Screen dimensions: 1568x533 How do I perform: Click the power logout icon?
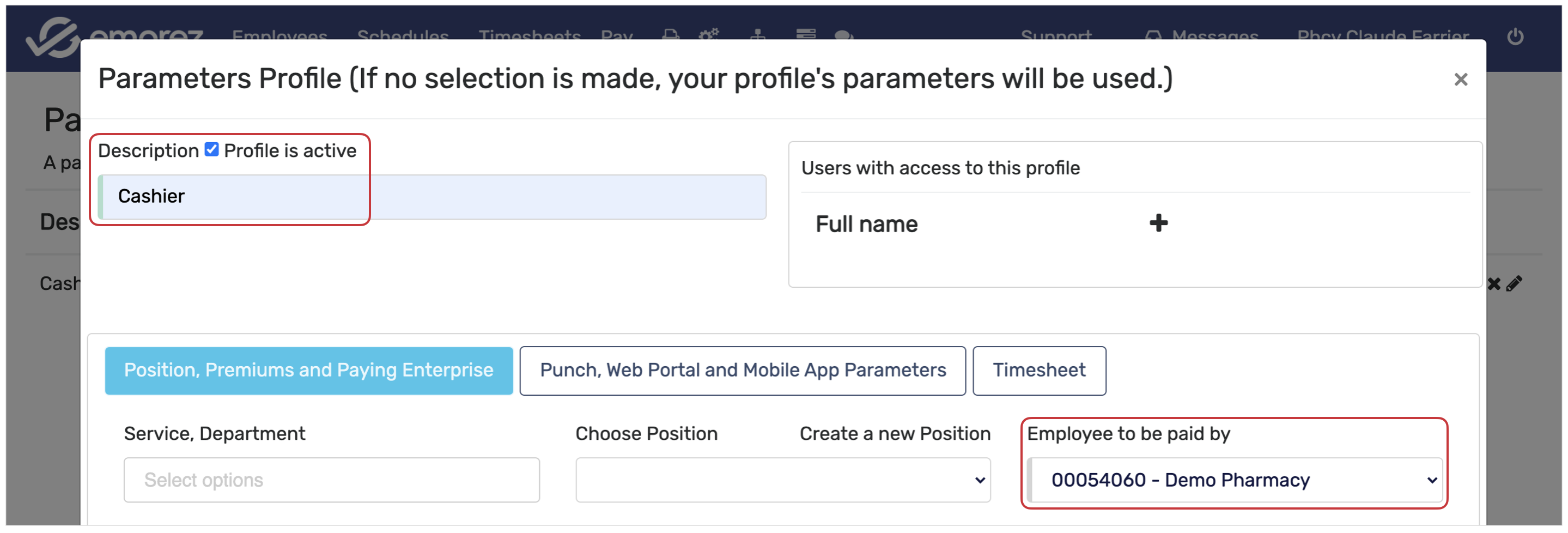(1515, 36)
